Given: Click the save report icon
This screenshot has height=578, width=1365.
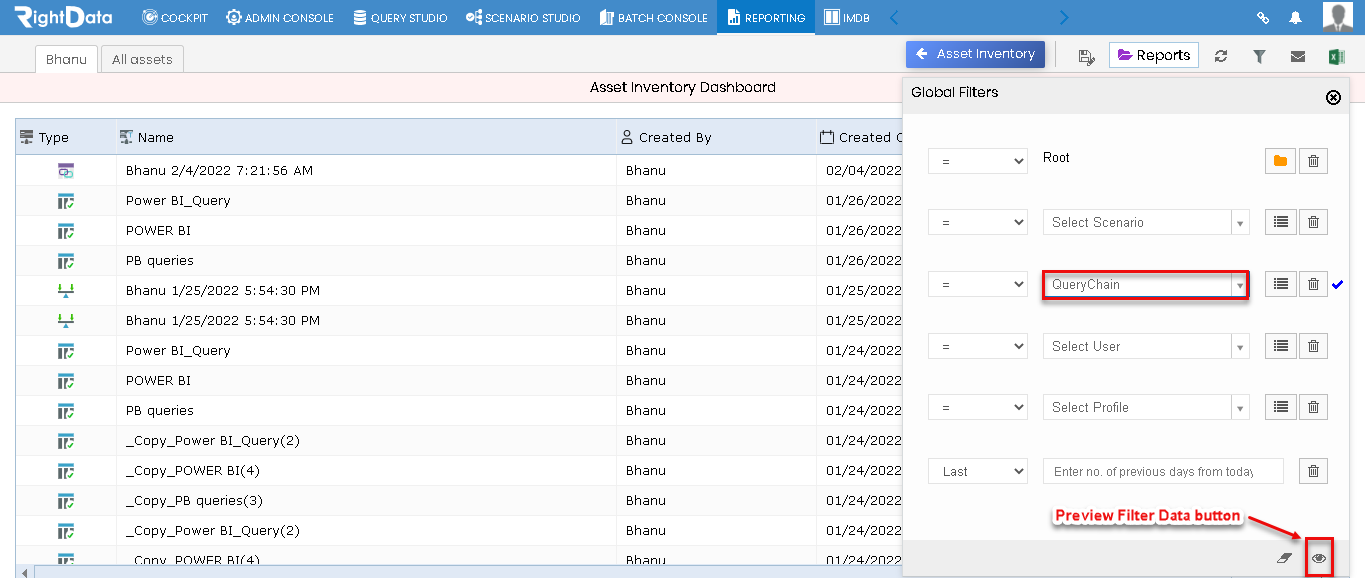Looking at the screenshot, I should click(x=1087, y=56).
